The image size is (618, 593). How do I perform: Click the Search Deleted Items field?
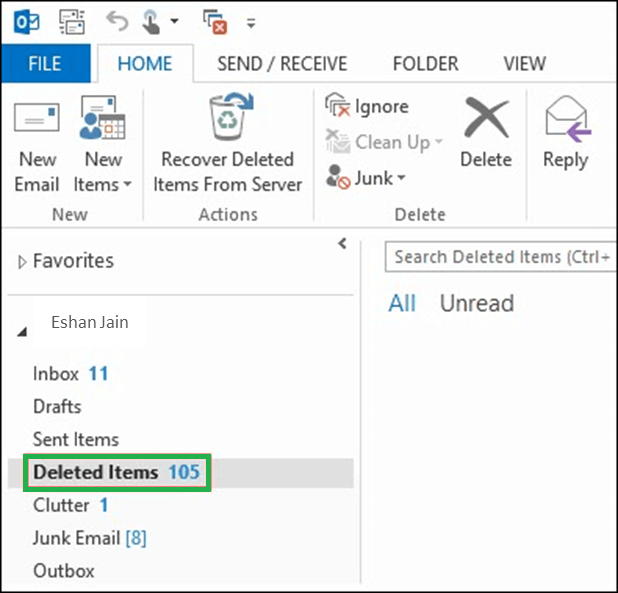point(501,257)
